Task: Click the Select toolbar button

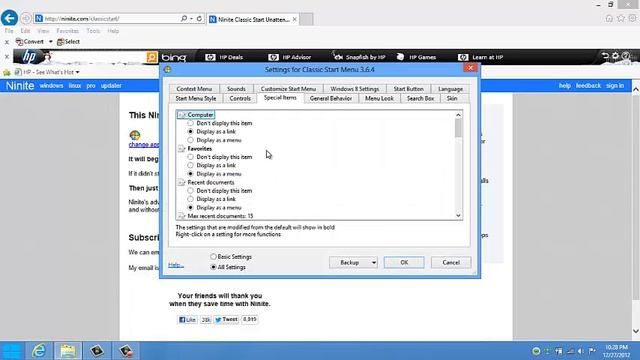Action: click(x=69, y=42)
